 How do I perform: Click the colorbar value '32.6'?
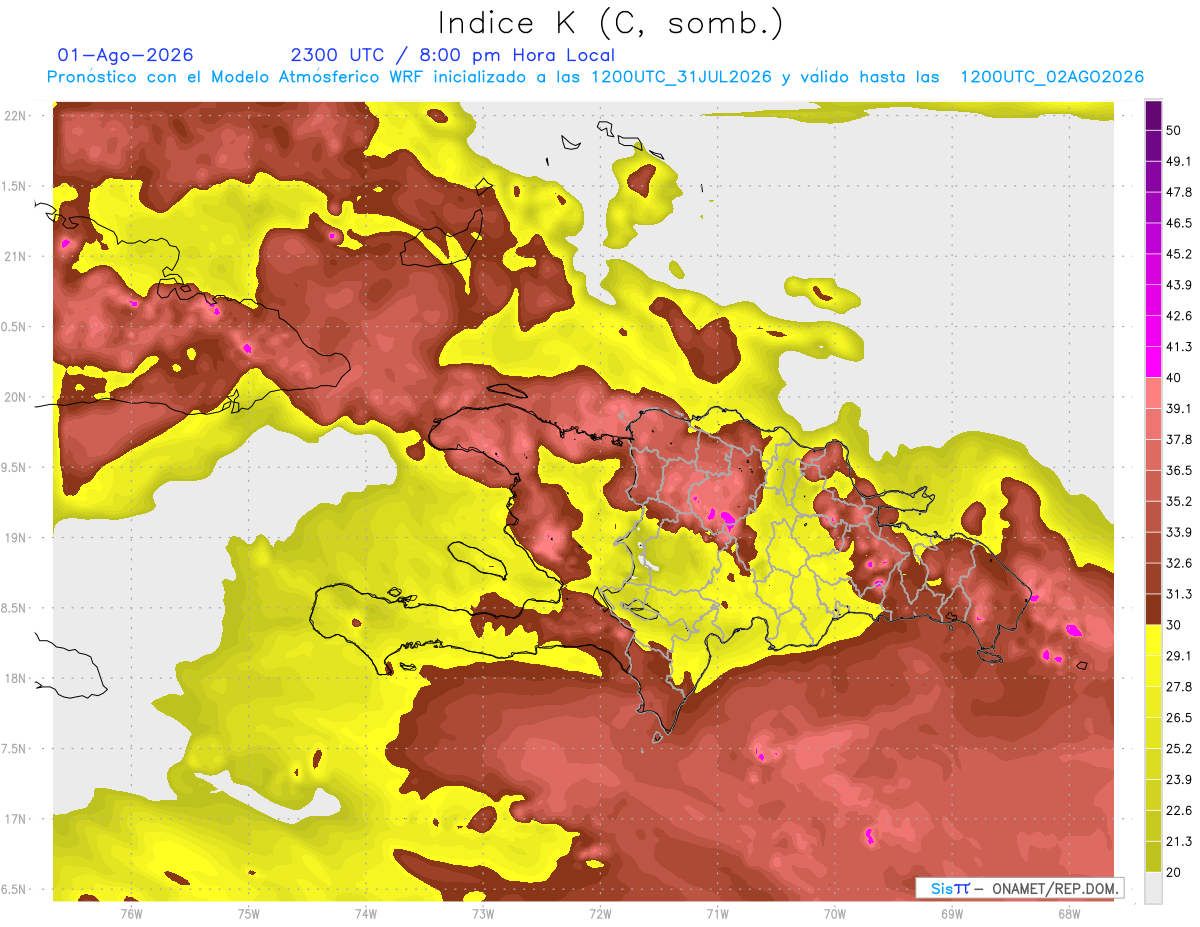[x=1180, y=563]
